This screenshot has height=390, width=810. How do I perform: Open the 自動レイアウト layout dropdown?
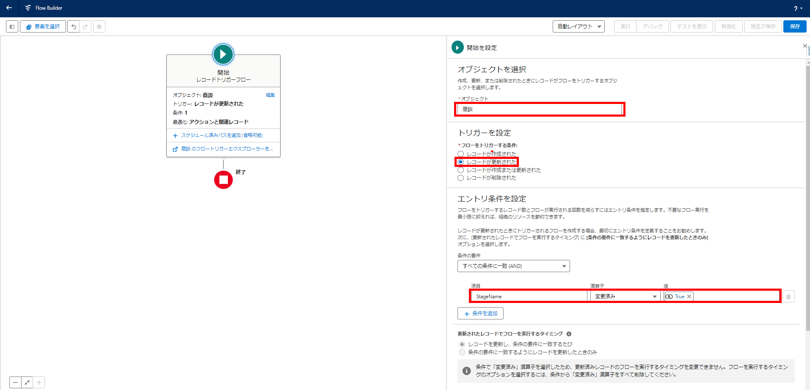(578, 26)
